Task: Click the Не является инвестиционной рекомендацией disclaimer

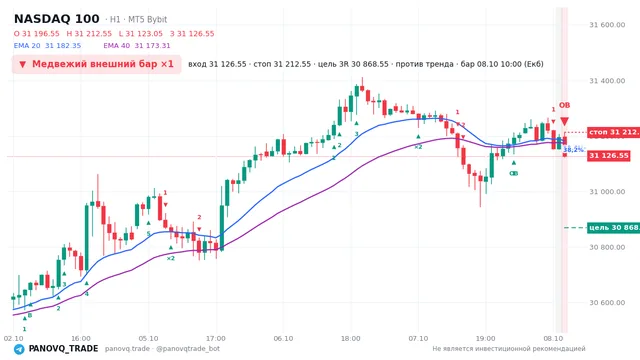Action: [x=509, y=349]
